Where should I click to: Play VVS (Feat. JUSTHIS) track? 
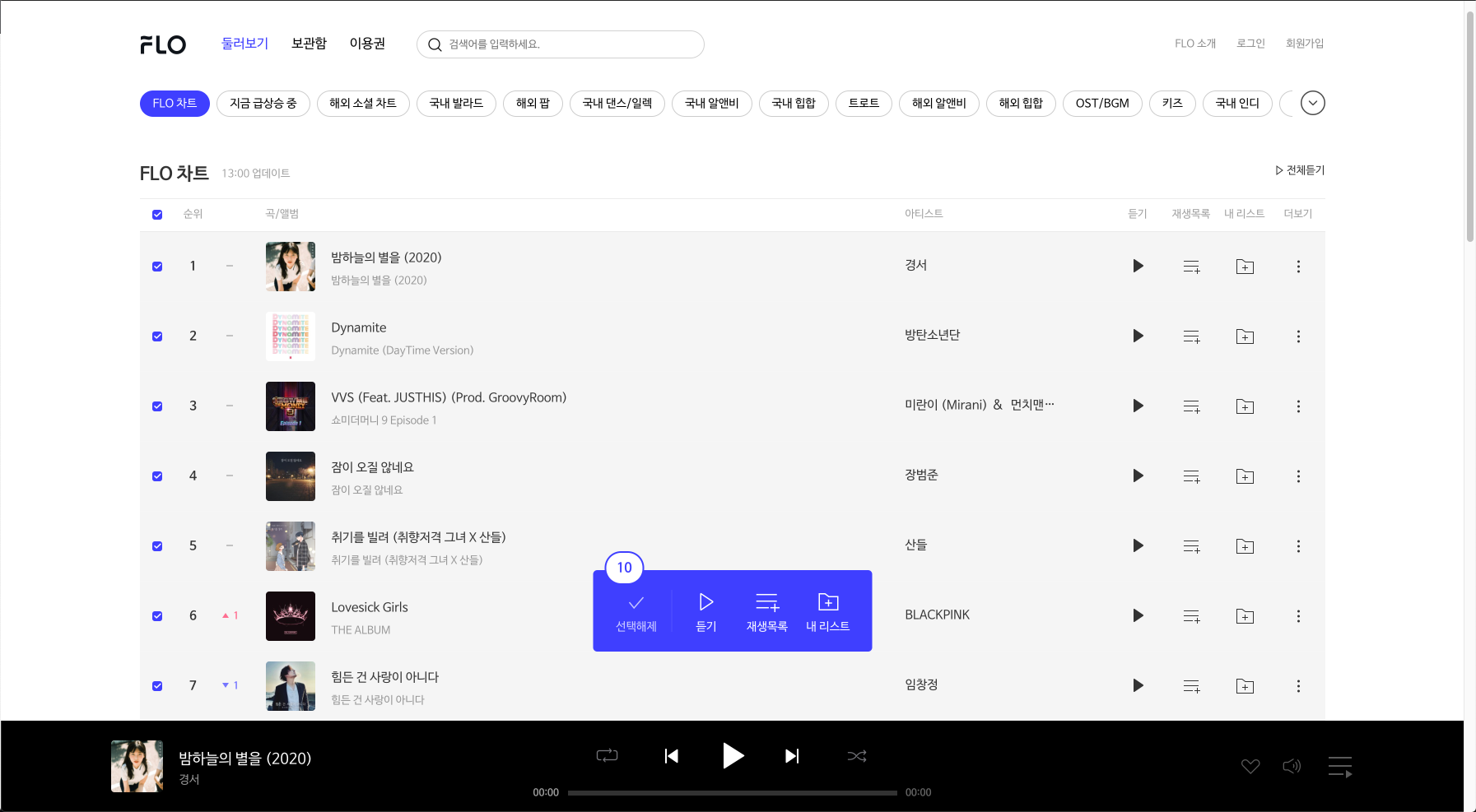1138,406
